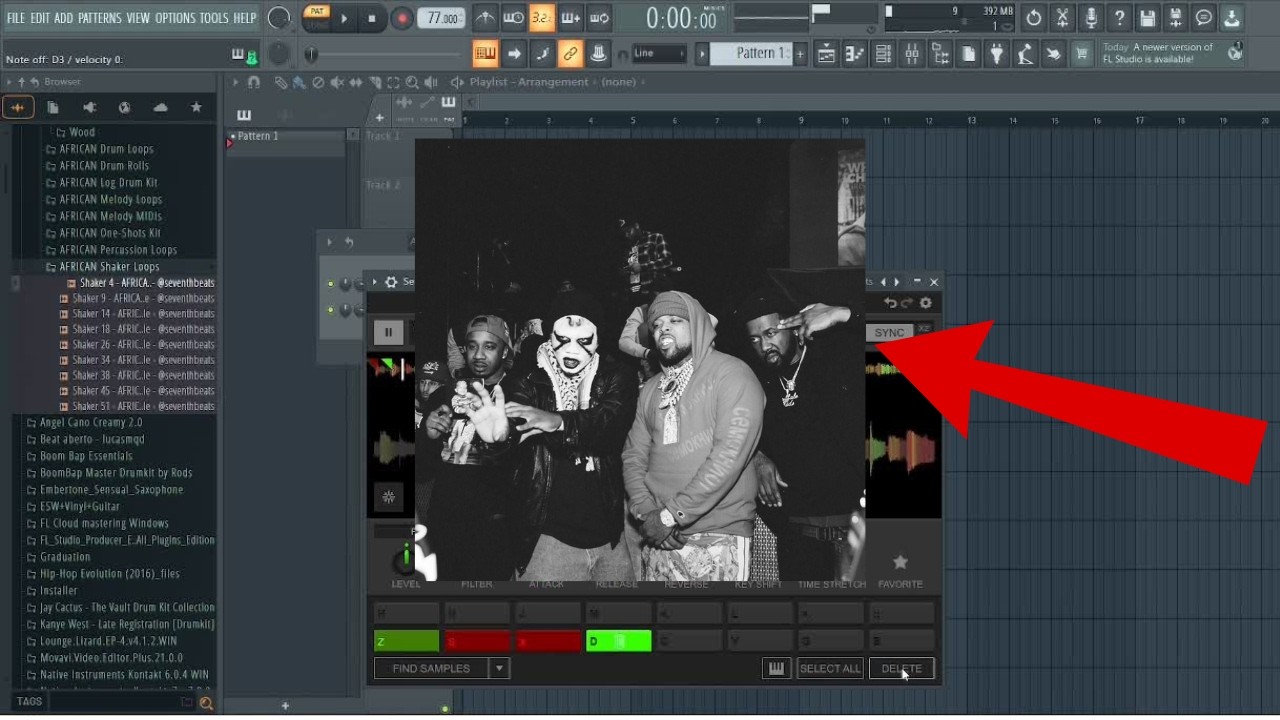Open the OPTIONS menu
The image size is (1280, 720).
click(175, 18)
